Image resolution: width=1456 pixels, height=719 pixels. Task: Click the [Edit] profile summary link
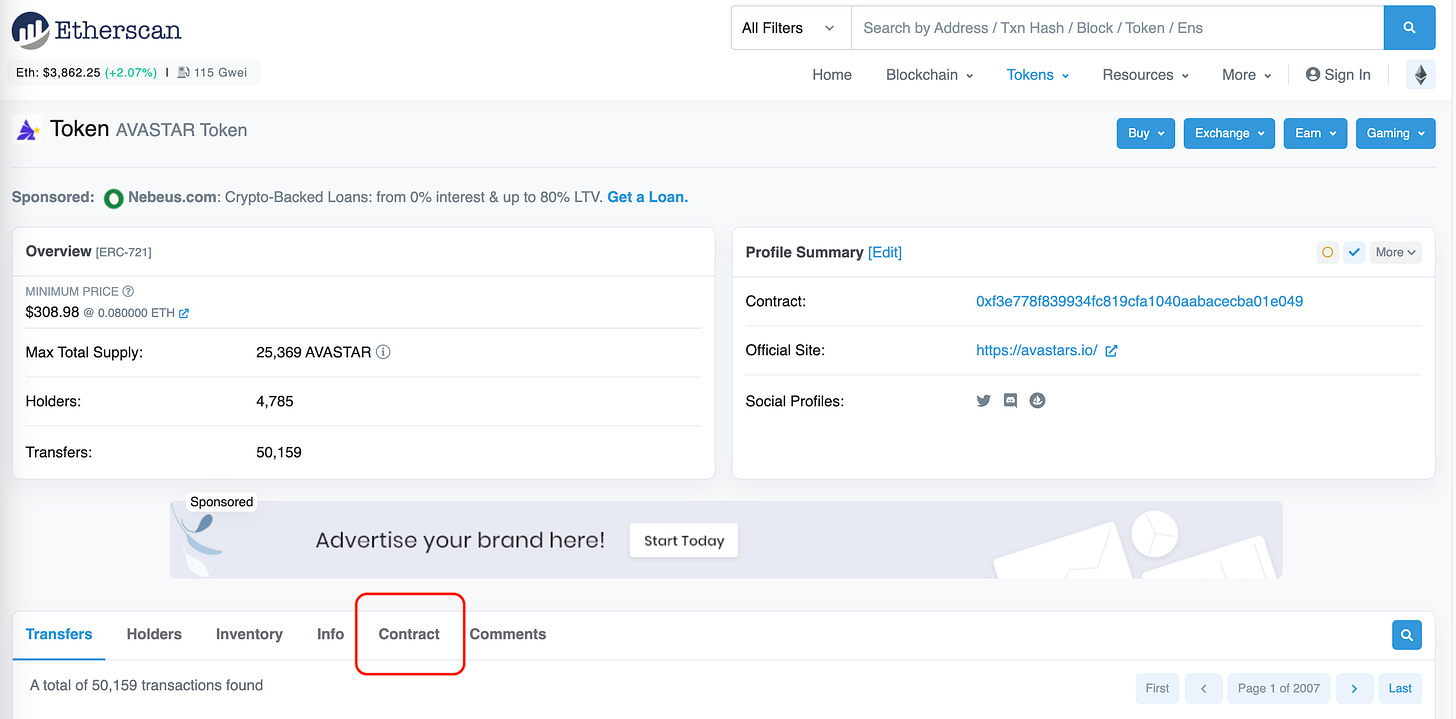click(x=885, y=252)
